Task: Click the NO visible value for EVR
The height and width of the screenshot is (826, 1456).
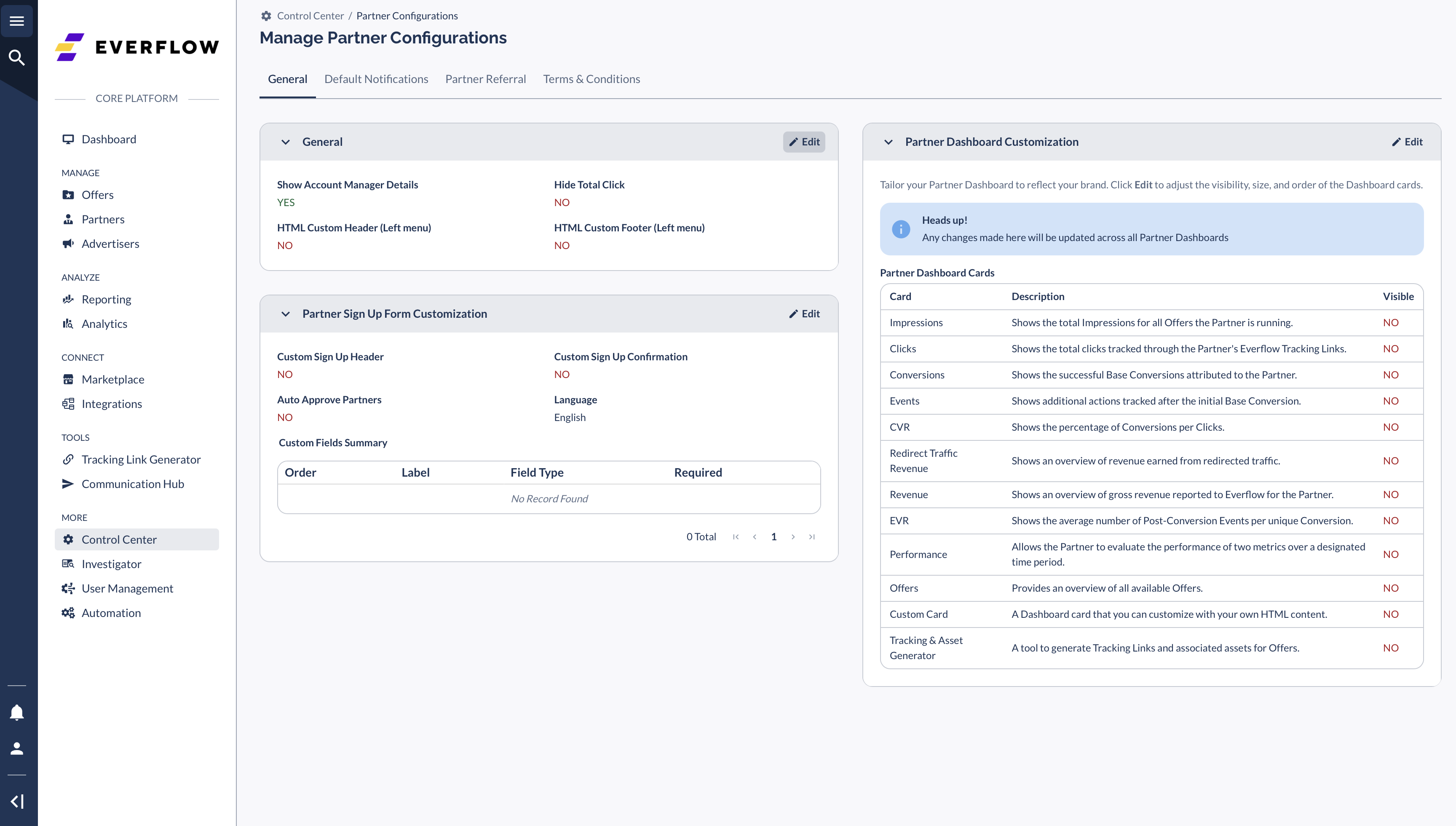Action: 1391,520
